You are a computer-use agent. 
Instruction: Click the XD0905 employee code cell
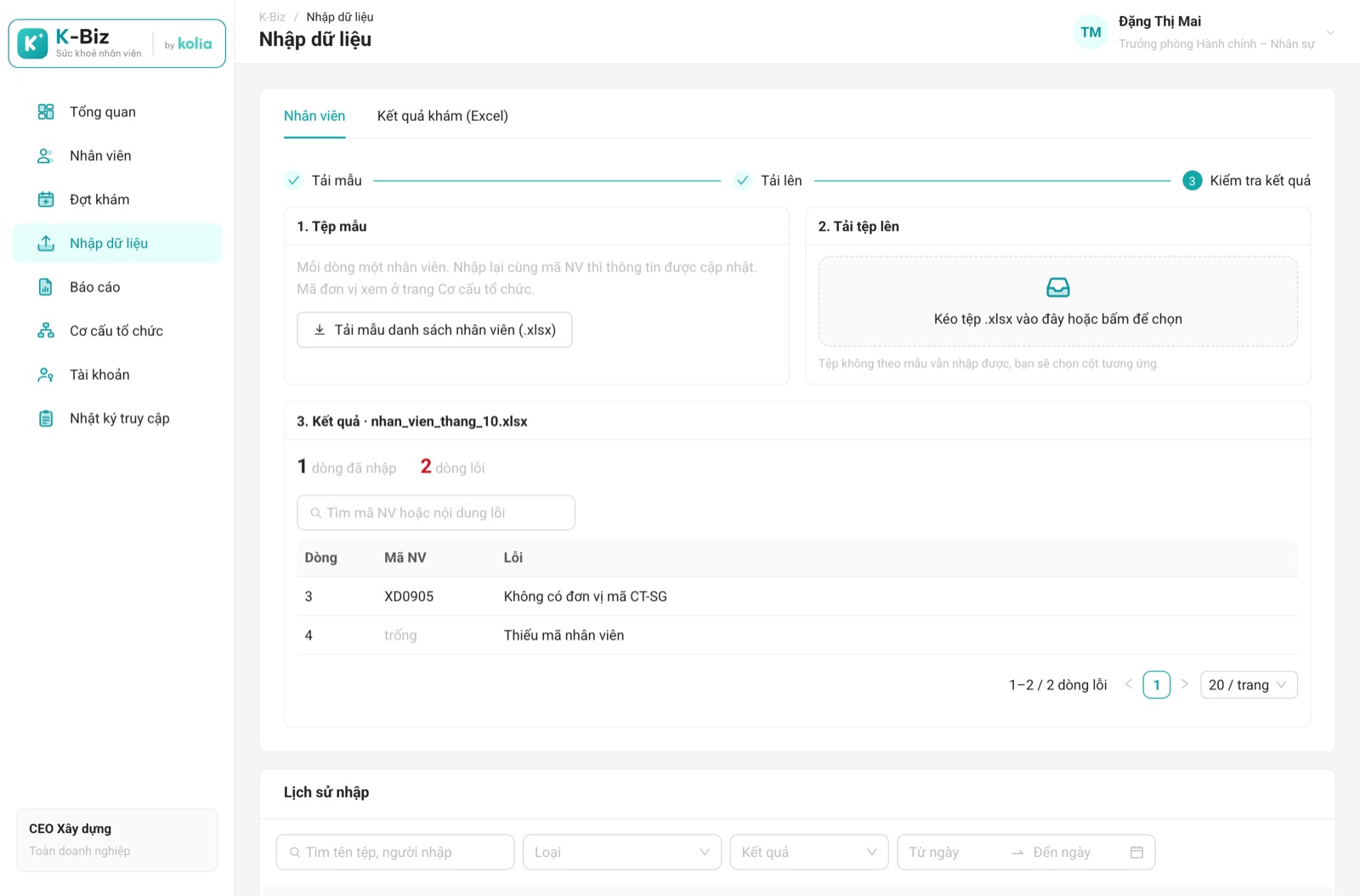click(x=409, y=597)
